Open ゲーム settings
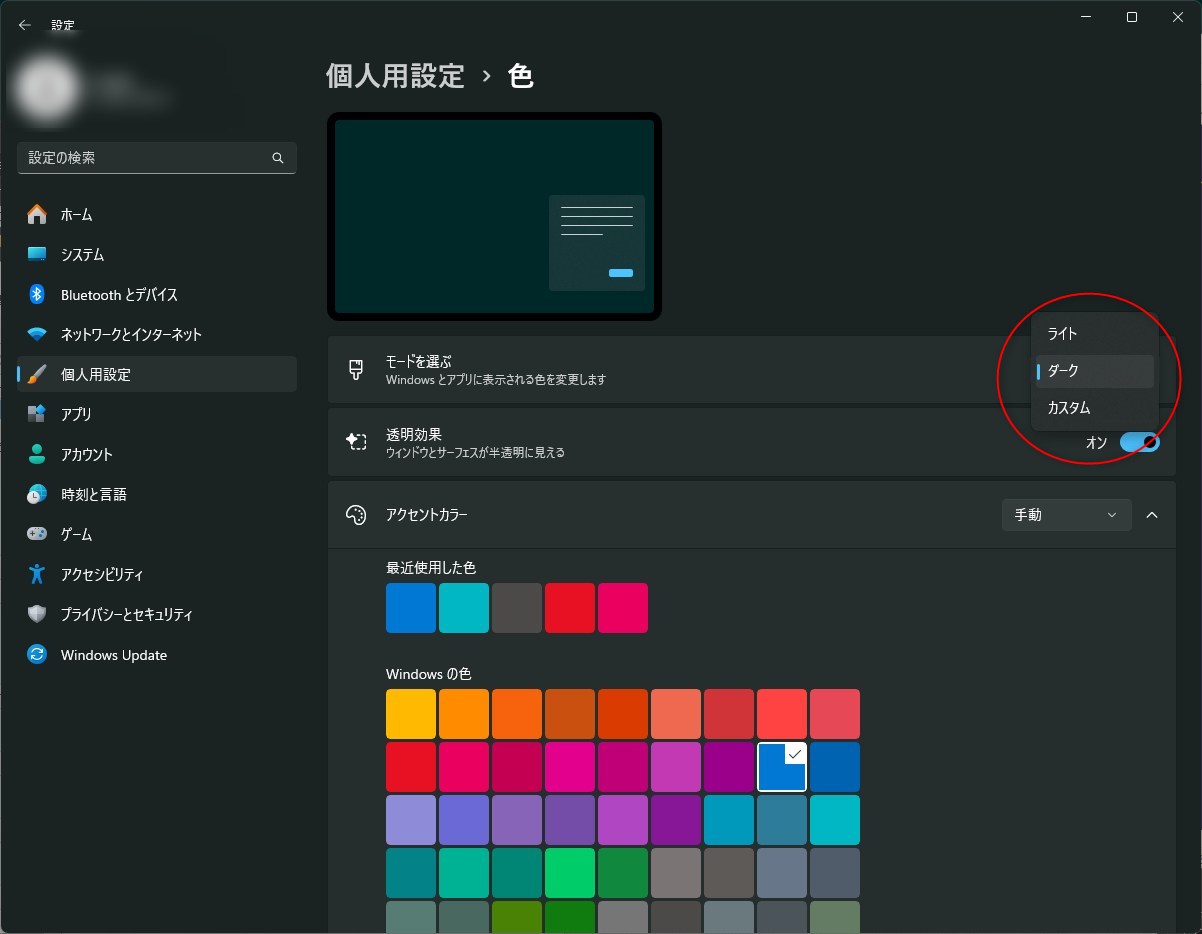Screen dimensions: 1202x934 pos(157,534)
